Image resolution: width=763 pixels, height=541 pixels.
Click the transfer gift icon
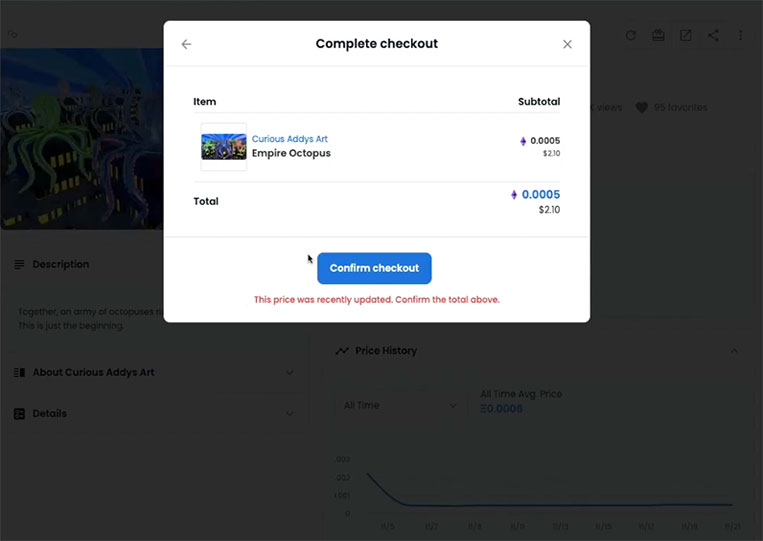click(658, 35)
